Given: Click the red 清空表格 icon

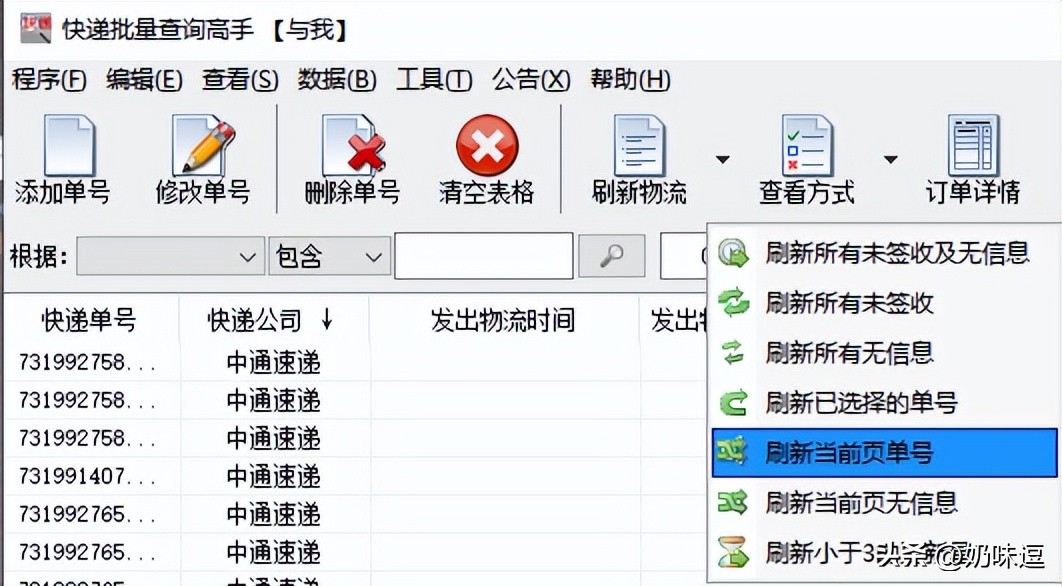Looking at the screenshot, I should [487, 146].
